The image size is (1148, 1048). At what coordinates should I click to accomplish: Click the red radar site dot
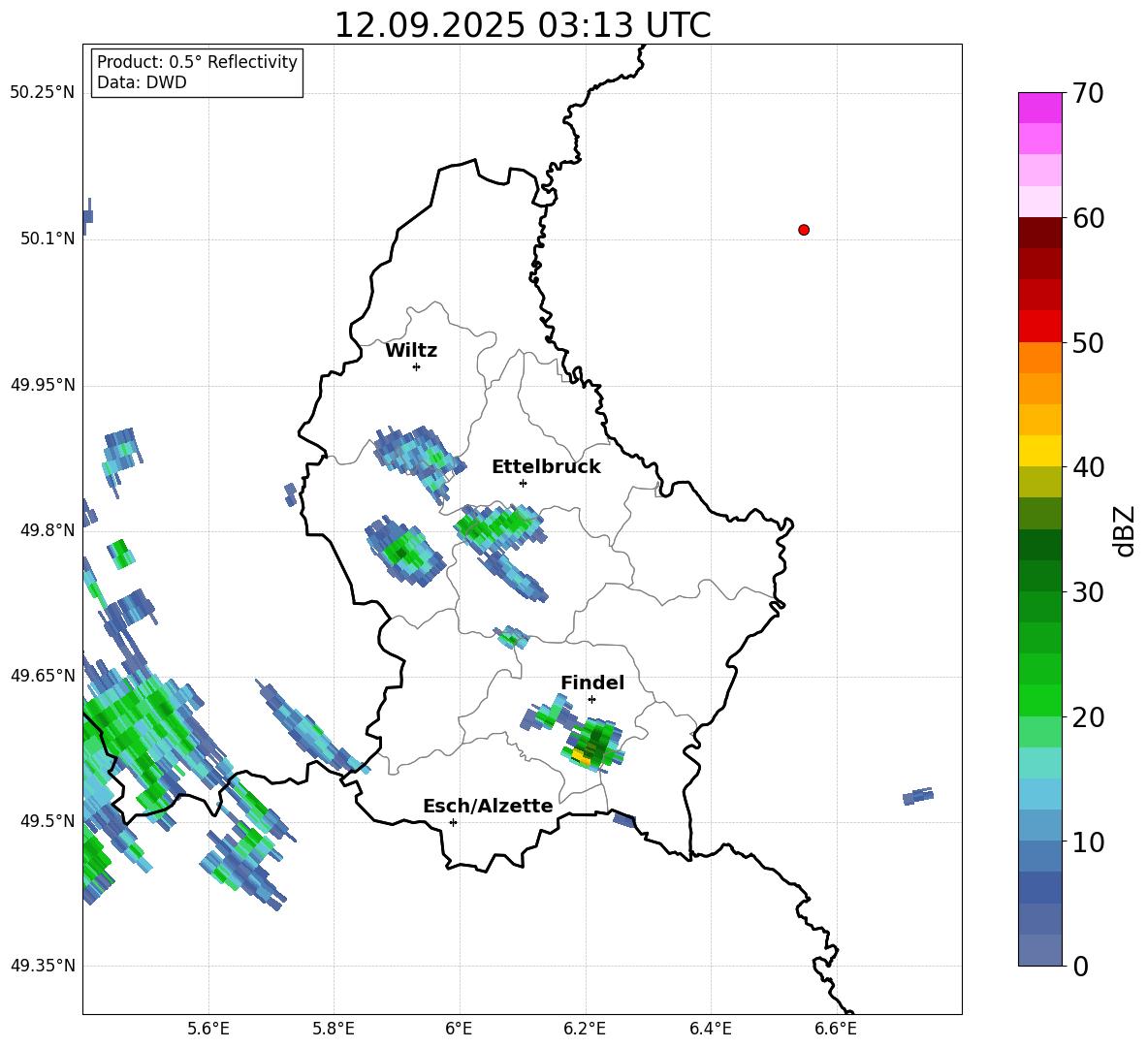(x=803, y=230)
